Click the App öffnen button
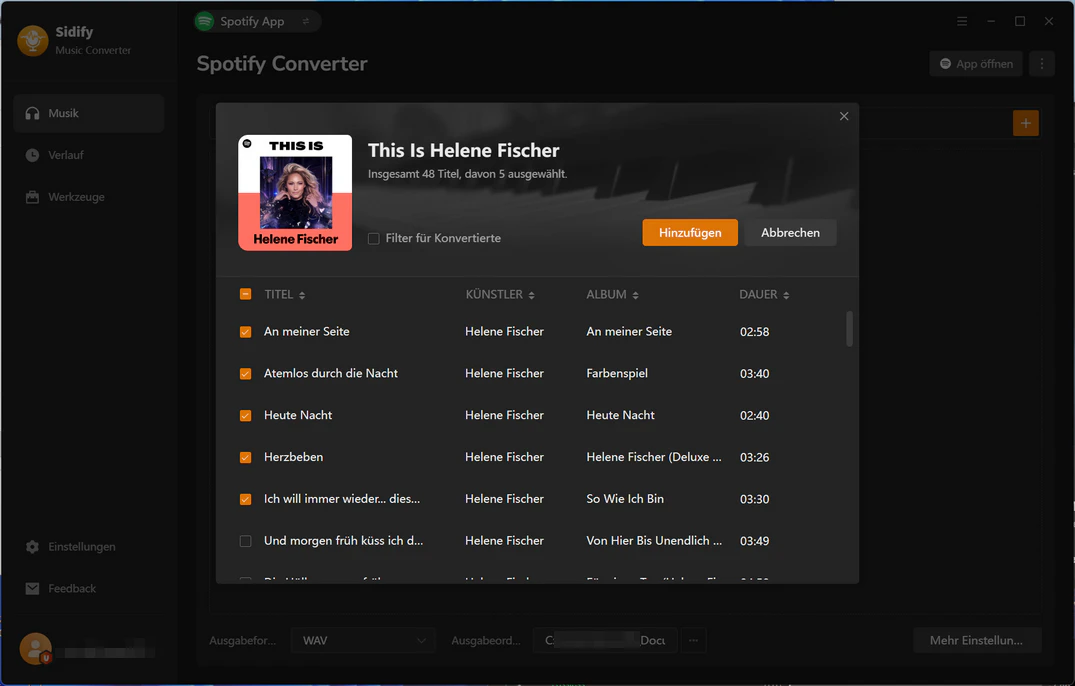Image resolution: width=1075 pixels, height=686 pixels. pyautogui.click(x=976, y=64)
